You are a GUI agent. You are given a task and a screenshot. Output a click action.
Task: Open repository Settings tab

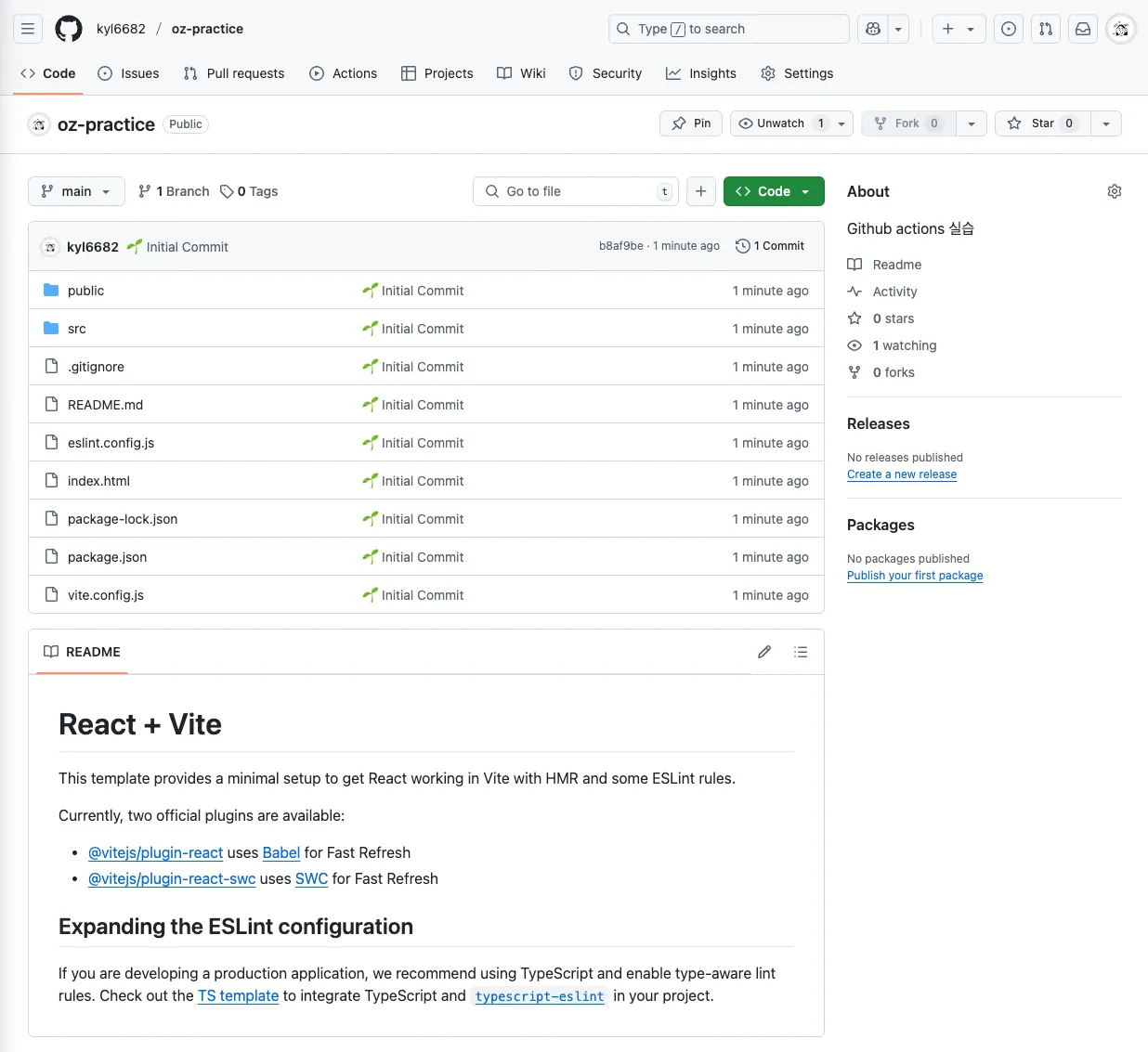(x=797, y=73)
